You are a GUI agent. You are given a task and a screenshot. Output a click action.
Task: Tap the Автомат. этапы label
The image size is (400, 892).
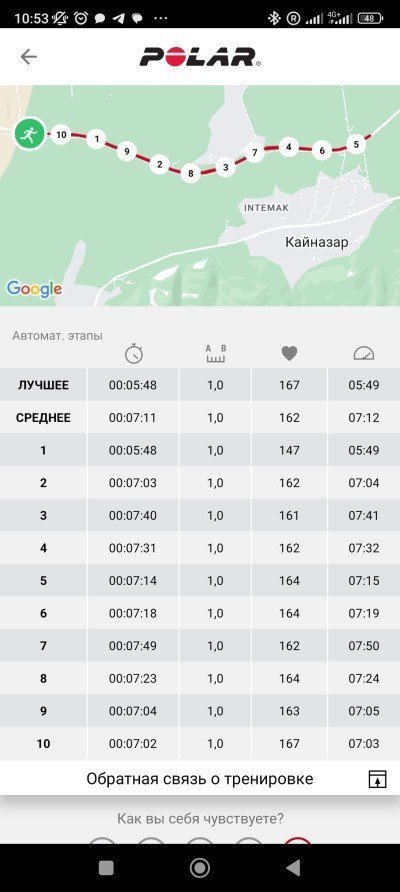(x=57, y=336)
